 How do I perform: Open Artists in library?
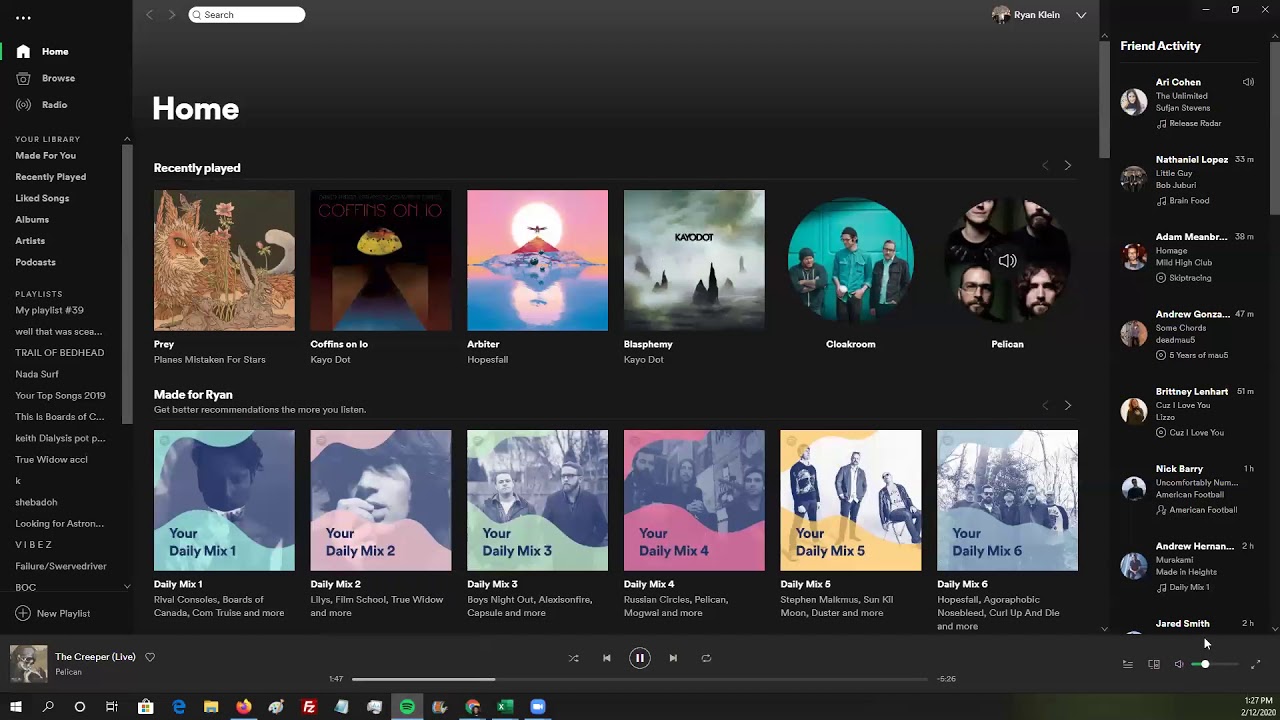click(x=30, y=241)
